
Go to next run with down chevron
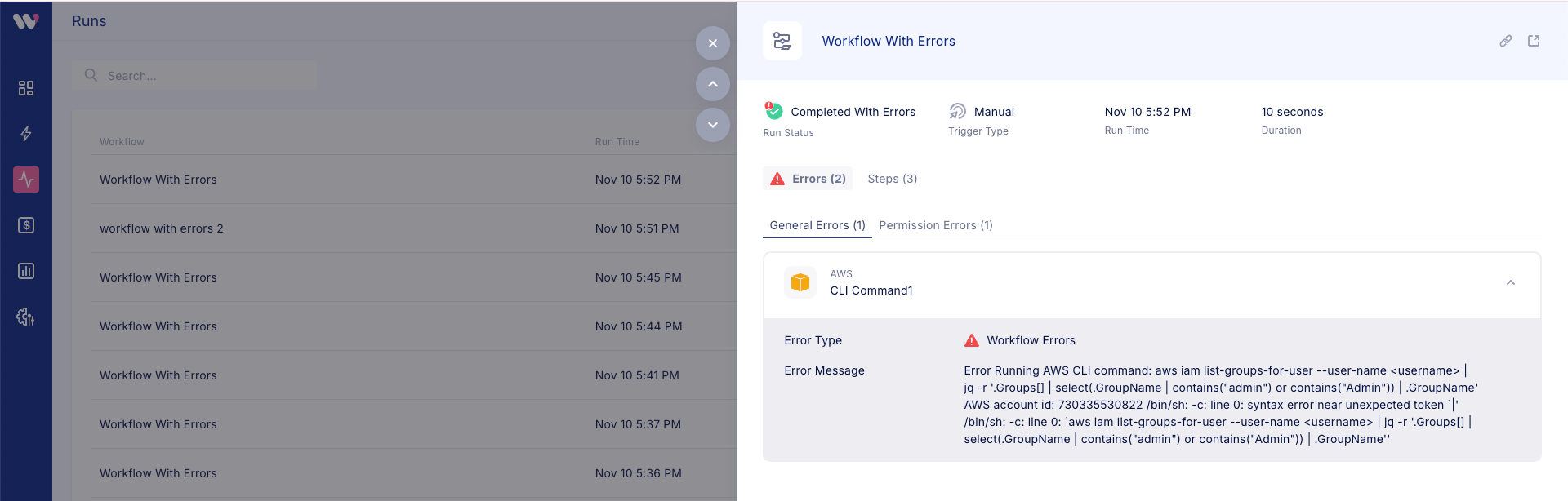[x=713, y=125]
